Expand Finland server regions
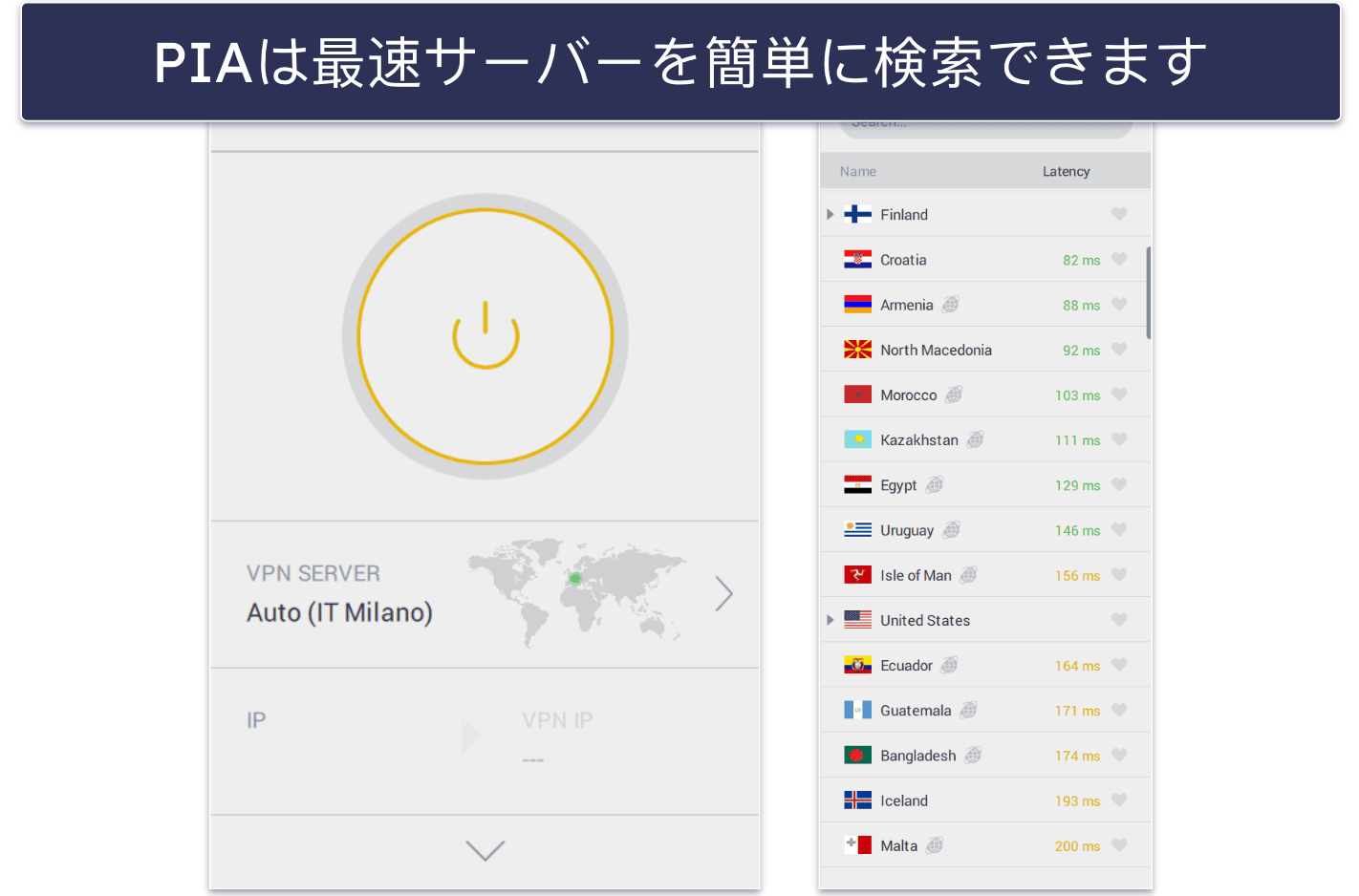 tap(830, 215)
